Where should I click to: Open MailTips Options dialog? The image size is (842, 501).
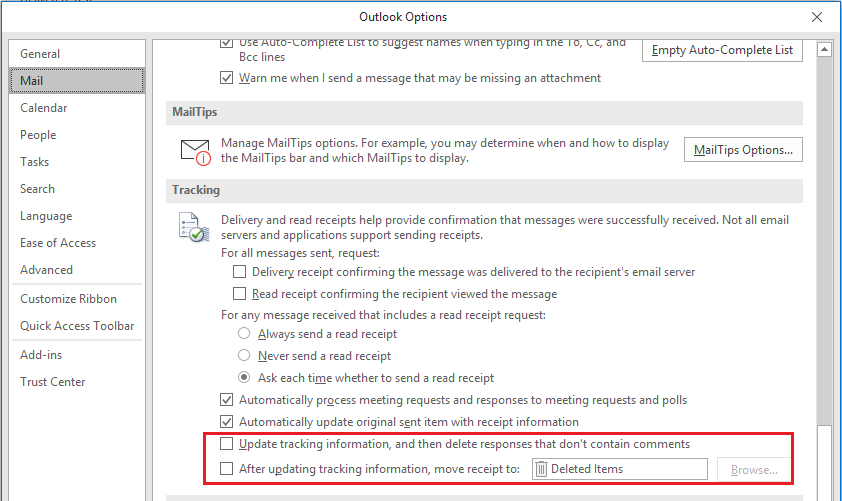coord(743,150)
